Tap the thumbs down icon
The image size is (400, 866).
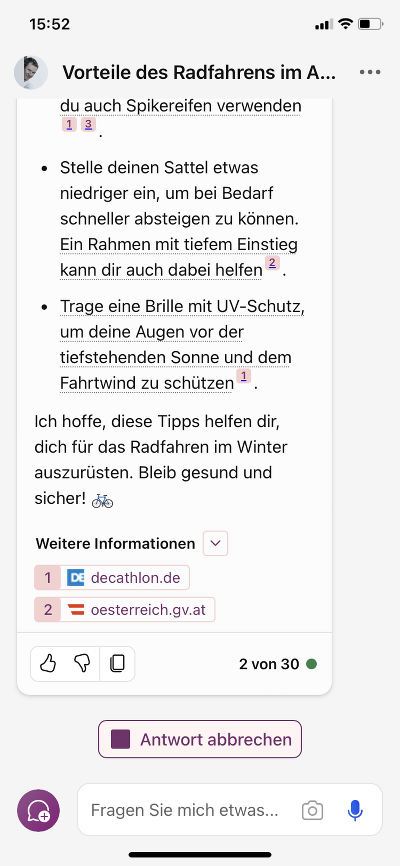coord(82,663)
